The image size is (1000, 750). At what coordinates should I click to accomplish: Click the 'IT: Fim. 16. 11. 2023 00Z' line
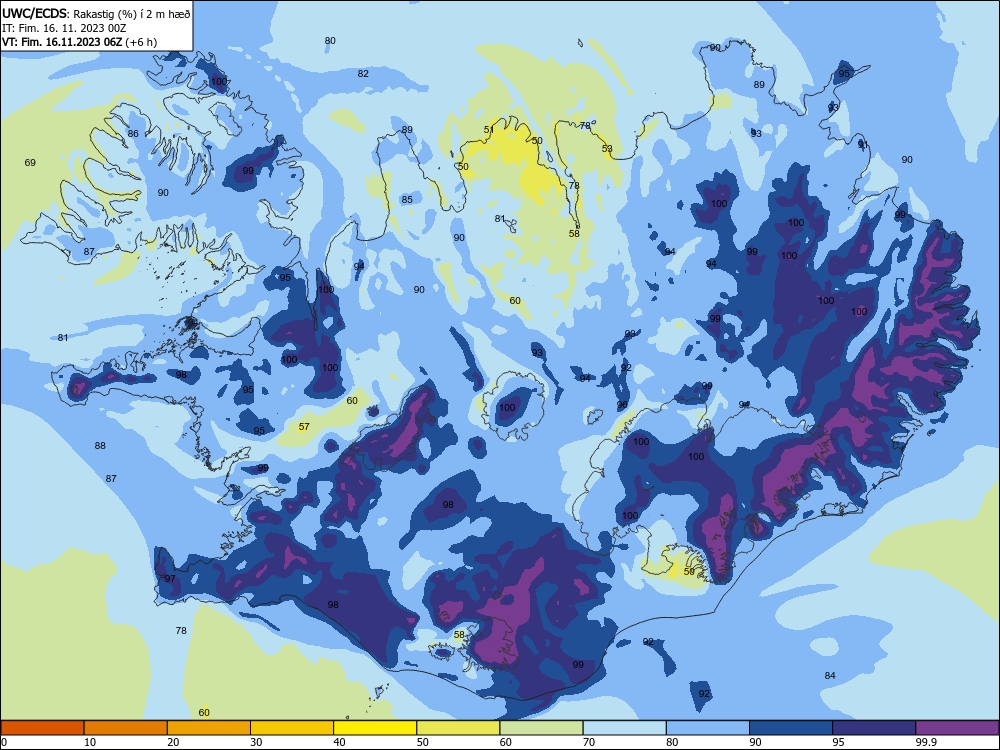pyautogui.click(x=64, y=28)
